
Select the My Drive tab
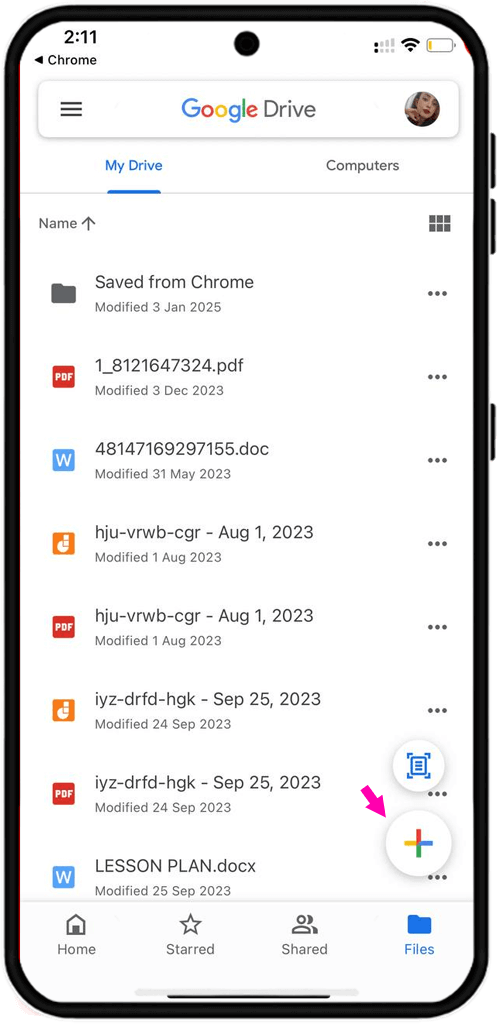click(134, 165)
